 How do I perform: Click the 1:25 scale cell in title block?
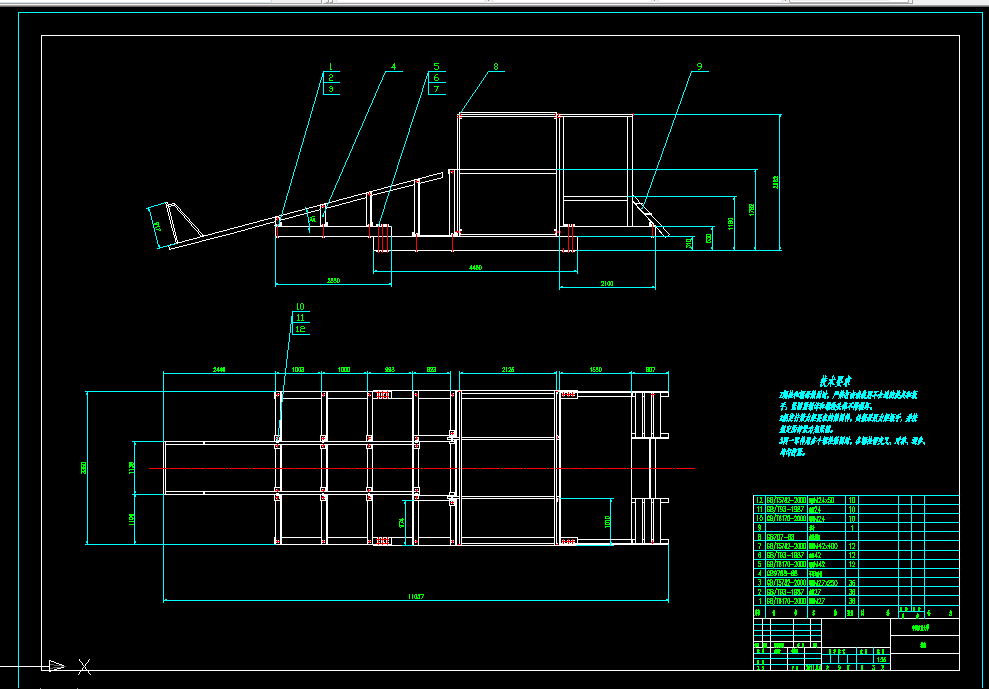(882, 660)
